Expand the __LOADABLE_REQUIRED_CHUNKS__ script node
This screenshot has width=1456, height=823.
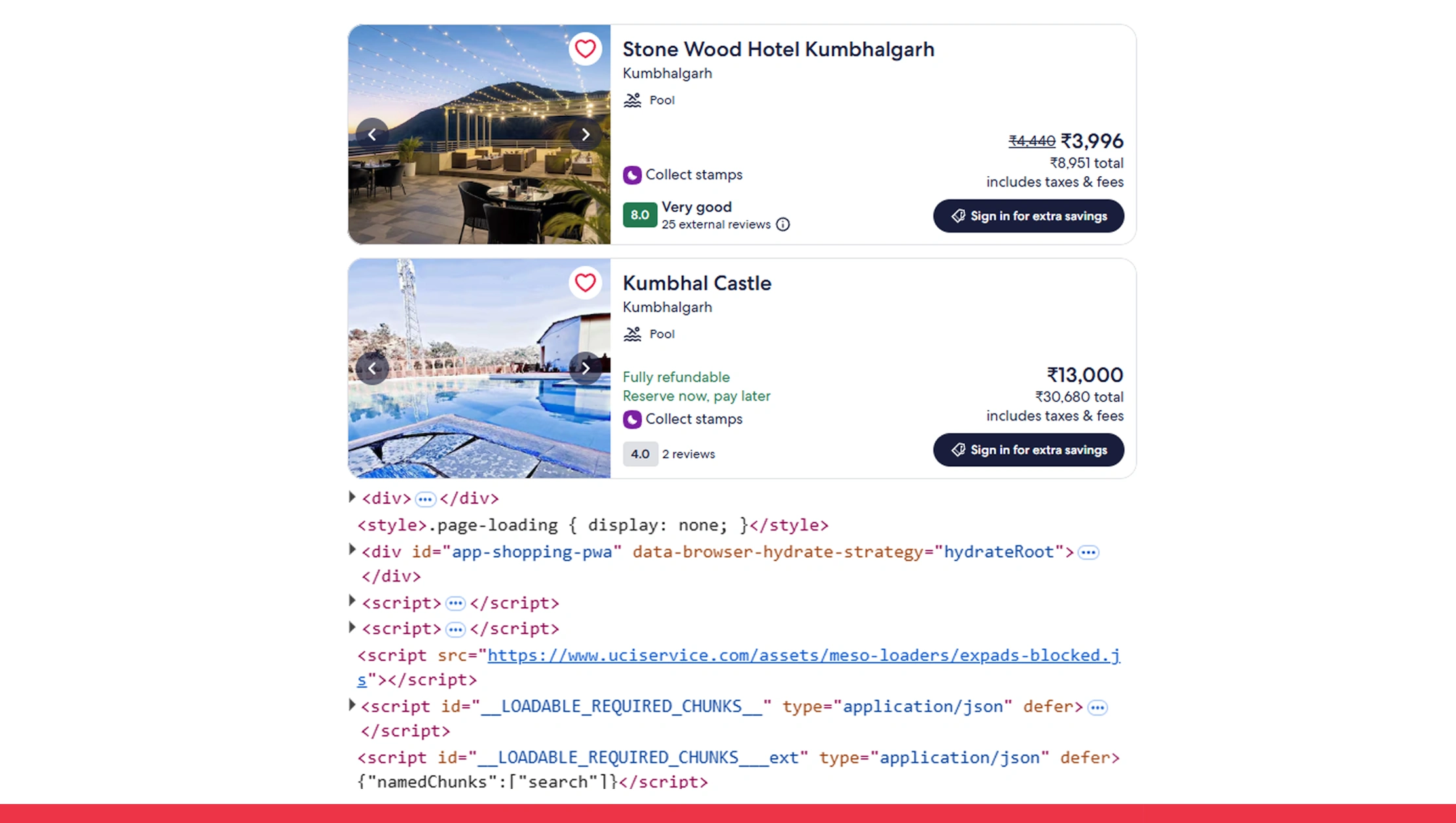[352, 705]
